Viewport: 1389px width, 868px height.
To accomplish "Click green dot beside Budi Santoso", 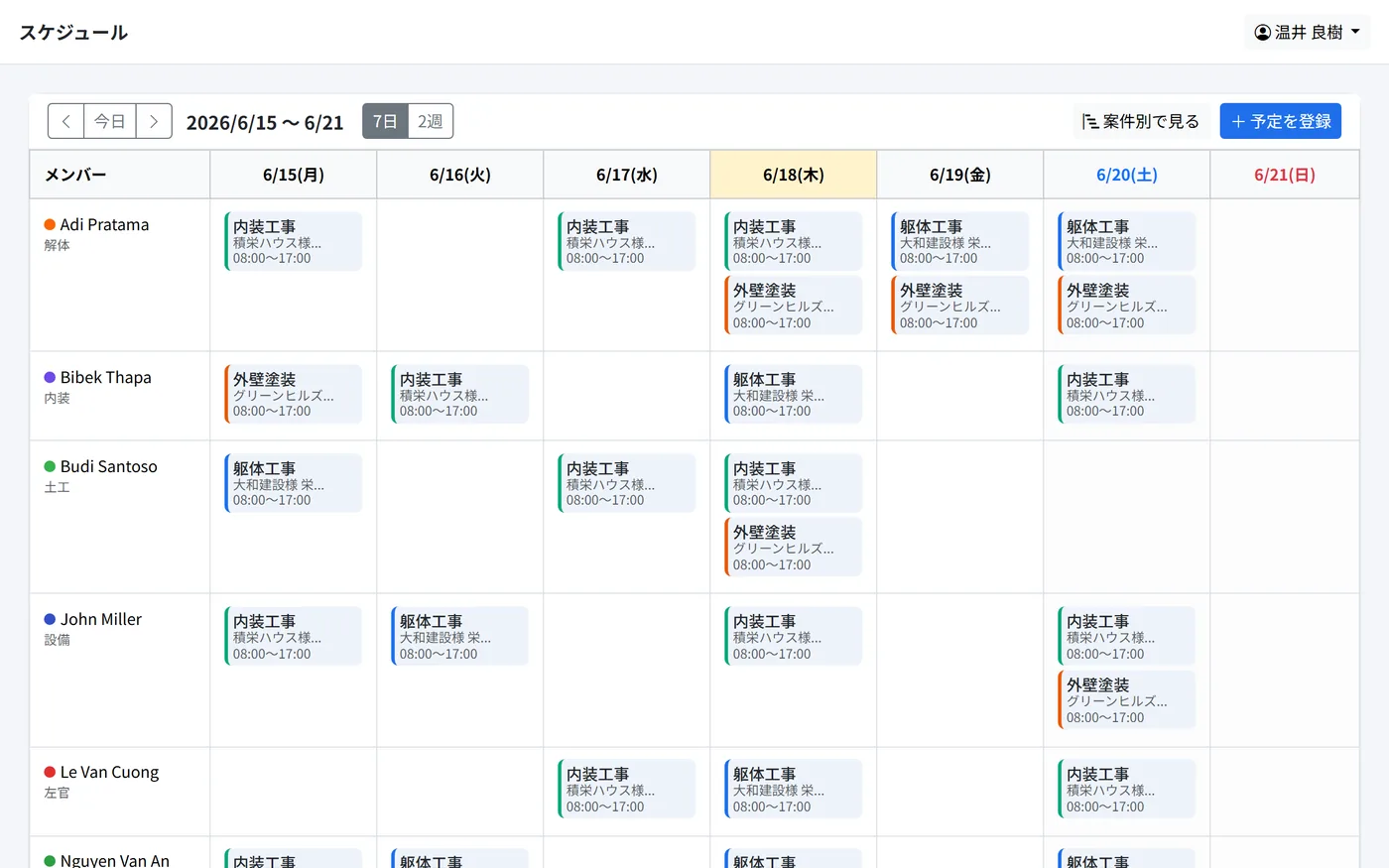I will (50, 466).
